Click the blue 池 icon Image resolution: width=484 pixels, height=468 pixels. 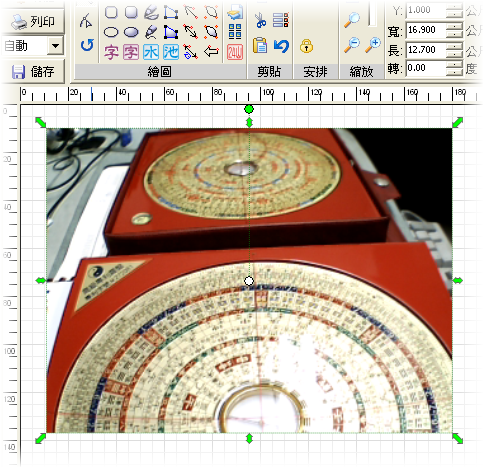(x=171, y=52)
